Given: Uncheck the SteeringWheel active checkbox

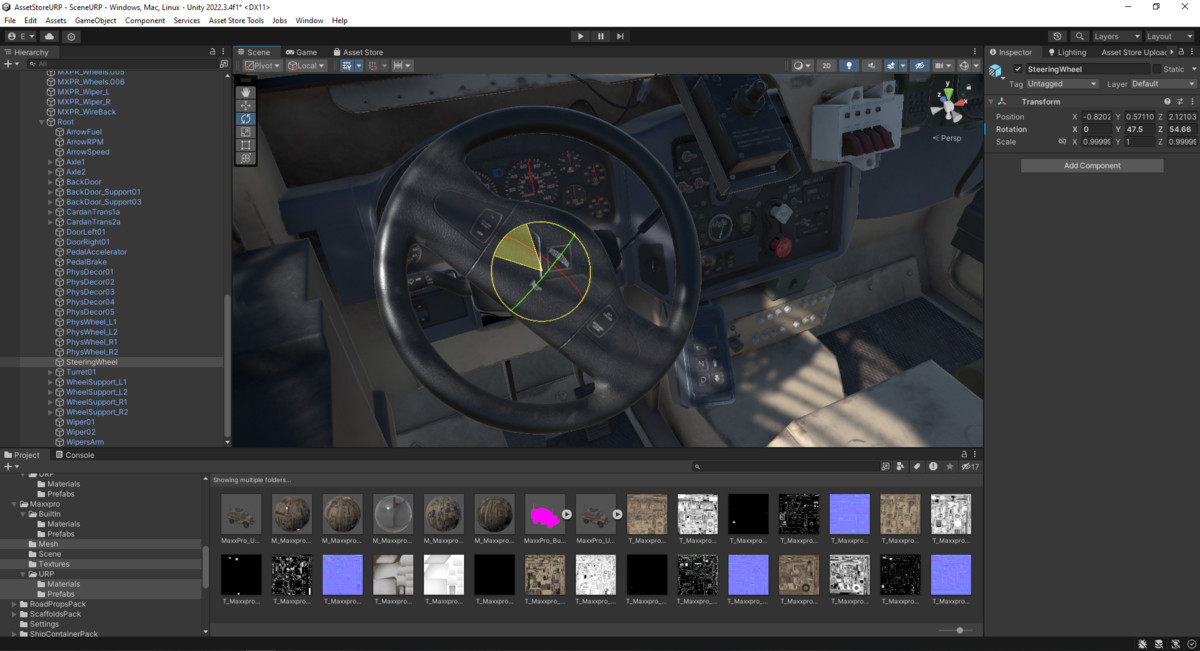Looking at the screenshot, I should pos(1018,69).
